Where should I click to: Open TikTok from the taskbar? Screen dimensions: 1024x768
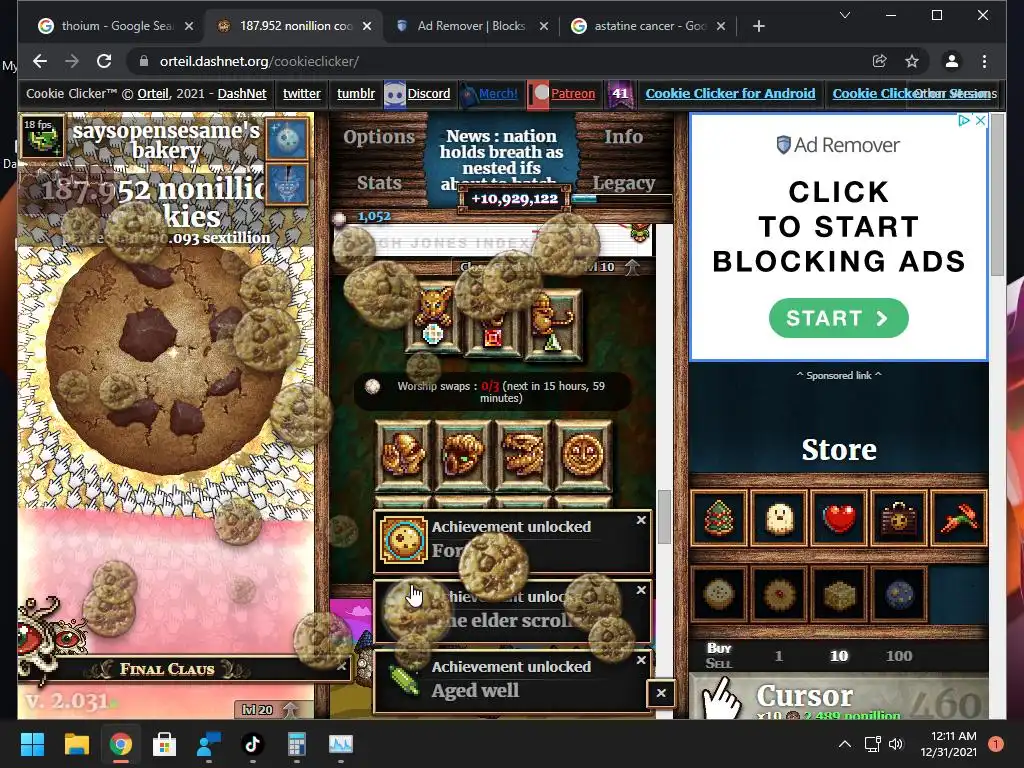click(252, 744)
